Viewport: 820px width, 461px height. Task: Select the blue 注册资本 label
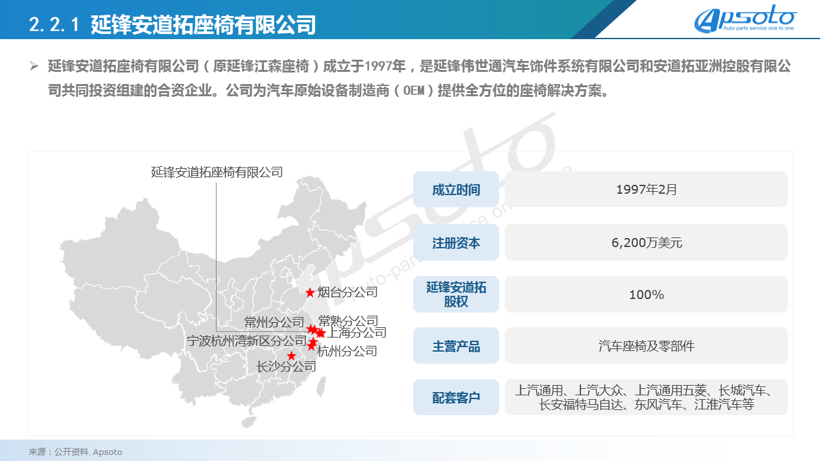tap(456, 242)
